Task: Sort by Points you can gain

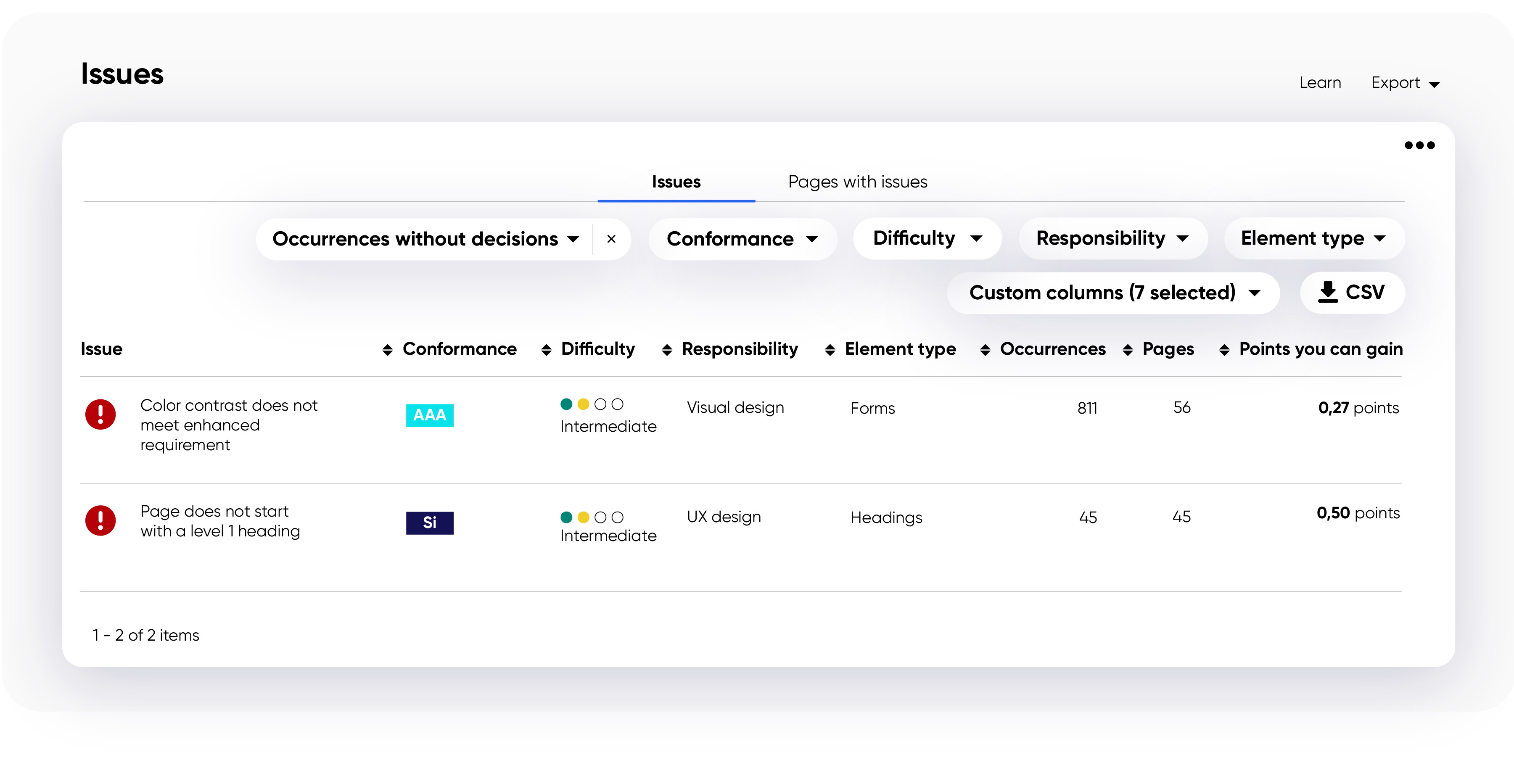Action: (1224, 350)
